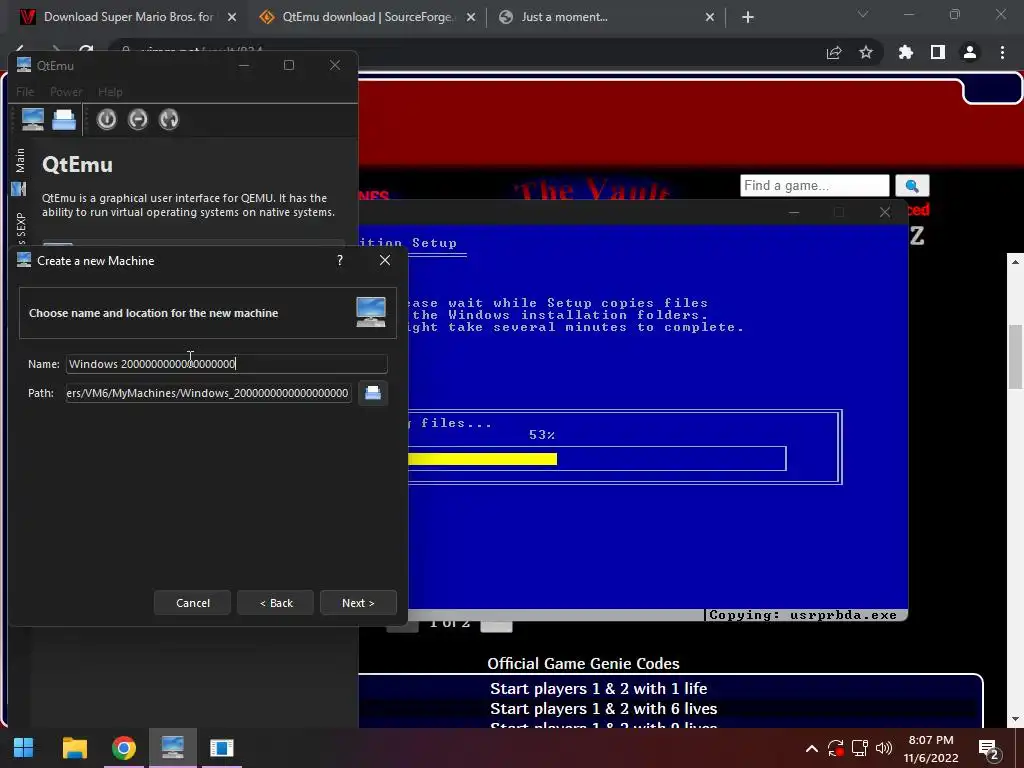This screenshot has height=768, width=1024.
Task: Open File Explorer from taskbar
Action: [x=74, y=748]
